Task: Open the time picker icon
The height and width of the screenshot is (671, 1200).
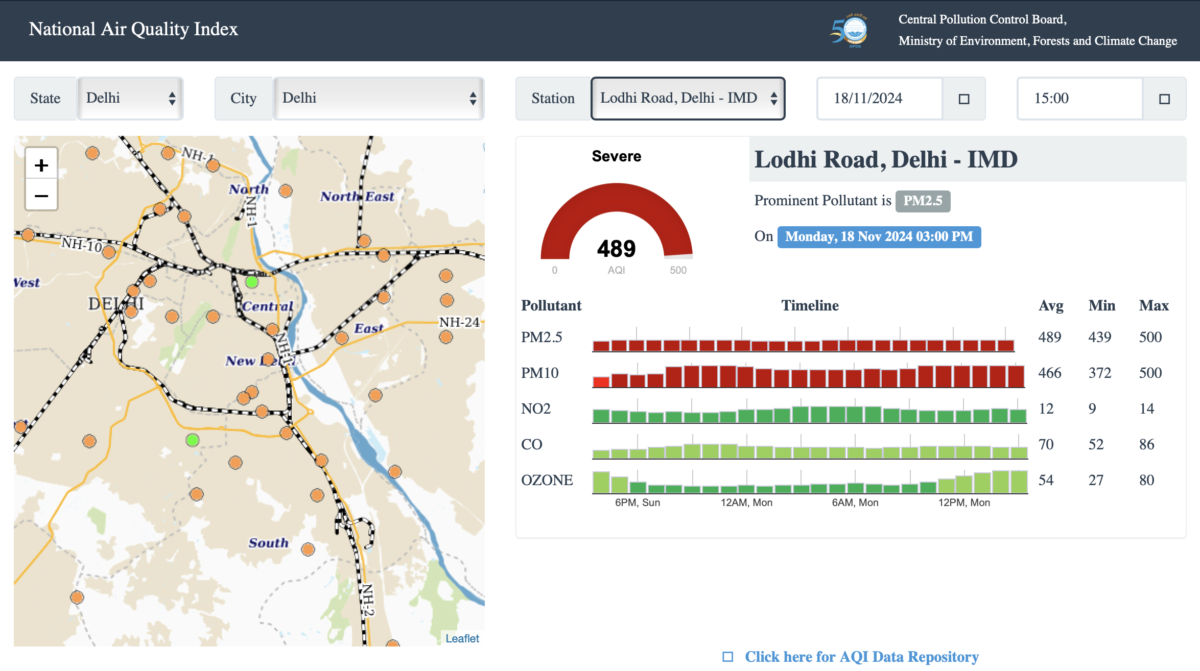Action: pos(1164,99)
